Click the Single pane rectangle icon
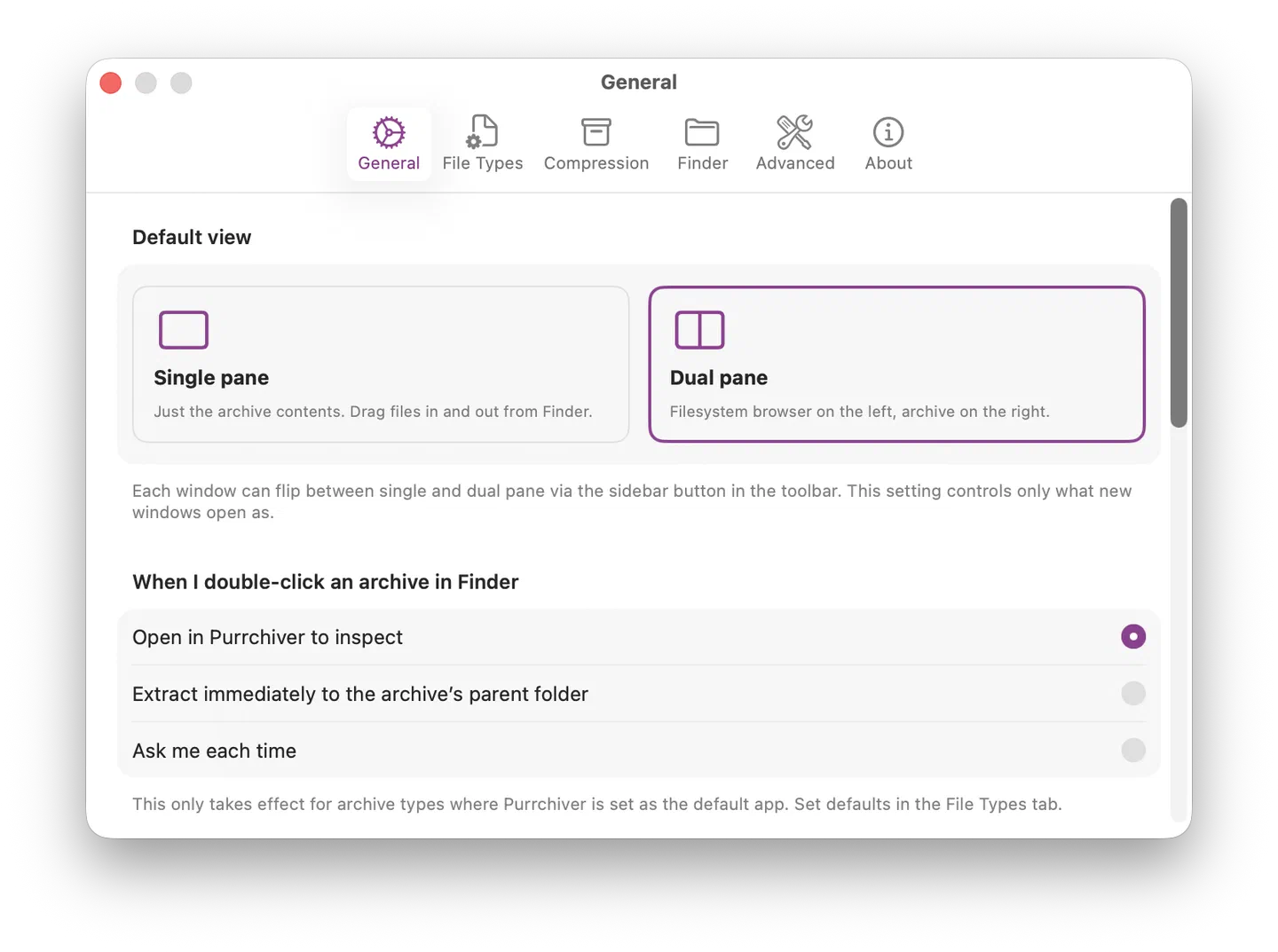1278x952 pixels. click(184, 330)
